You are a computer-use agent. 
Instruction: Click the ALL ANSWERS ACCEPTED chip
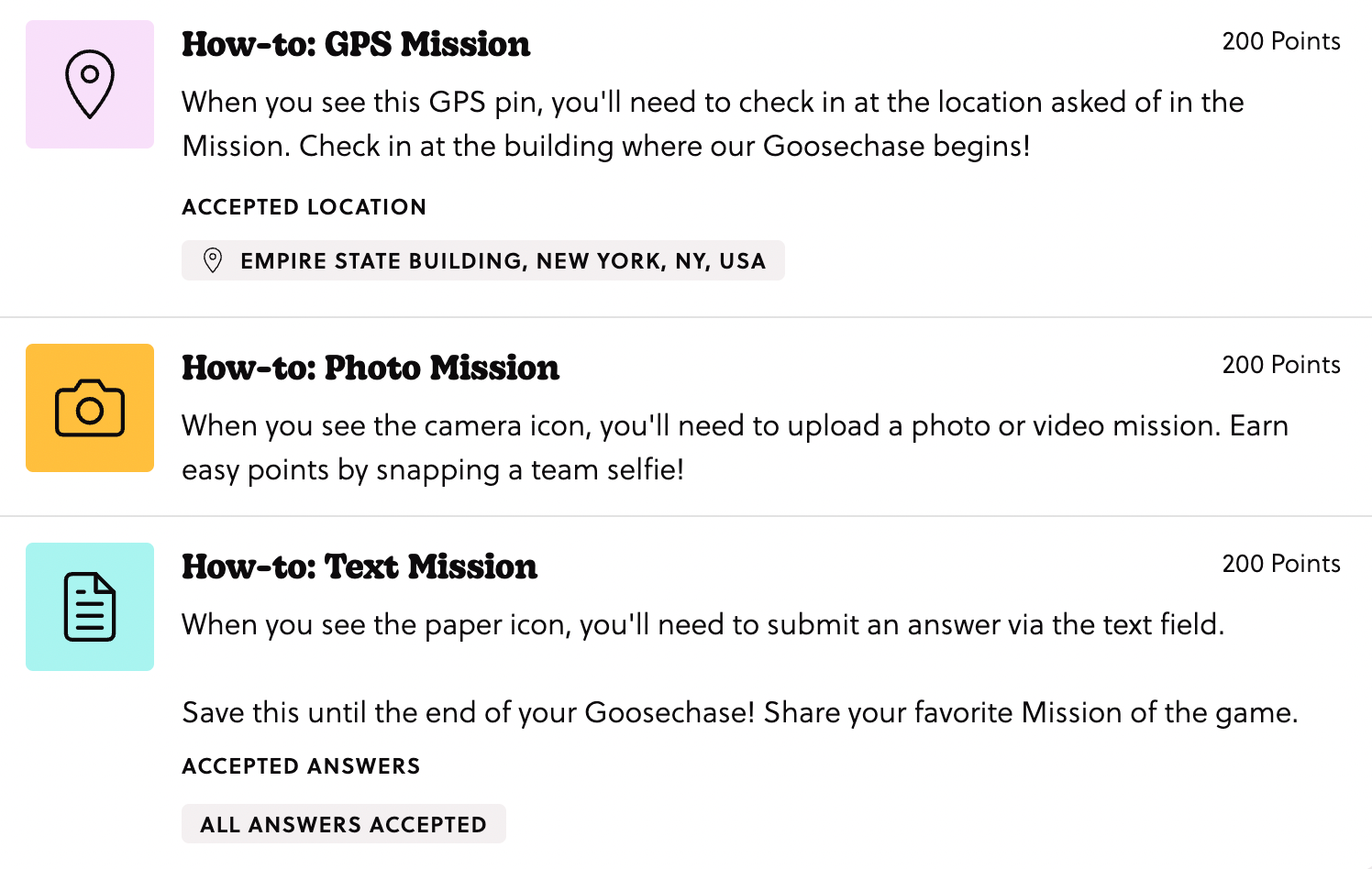[x=344, y=823]
